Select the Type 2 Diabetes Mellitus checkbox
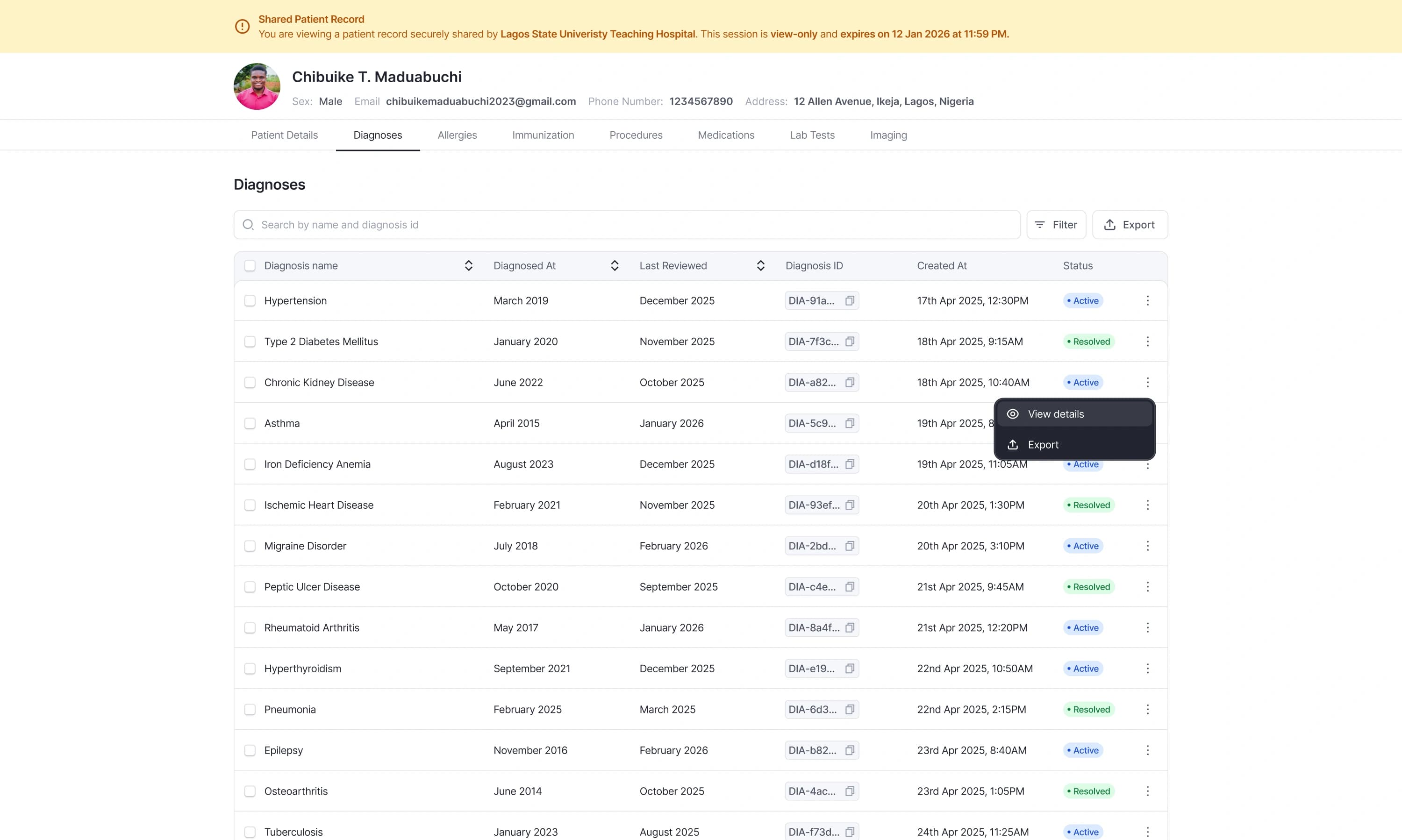Image resolution: width=1402 pixels, height=840 pixels. point(250,342)
